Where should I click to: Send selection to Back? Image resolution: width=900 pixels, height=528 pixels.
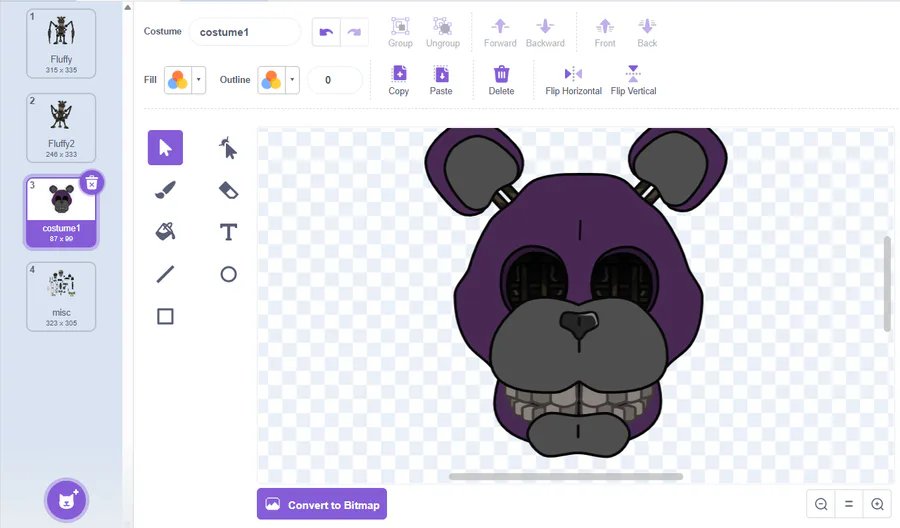pyautogui.click(x=647, y=32)
